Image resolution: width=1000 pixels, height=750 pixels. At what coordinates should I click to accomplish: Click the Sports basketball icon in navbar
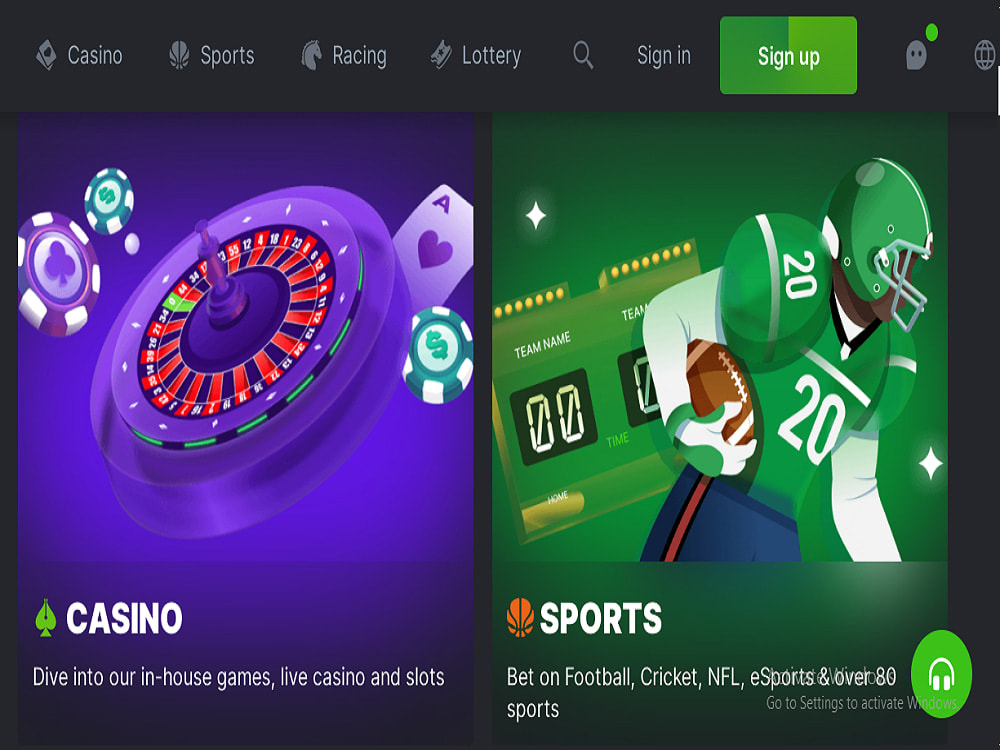coord(179,55)
